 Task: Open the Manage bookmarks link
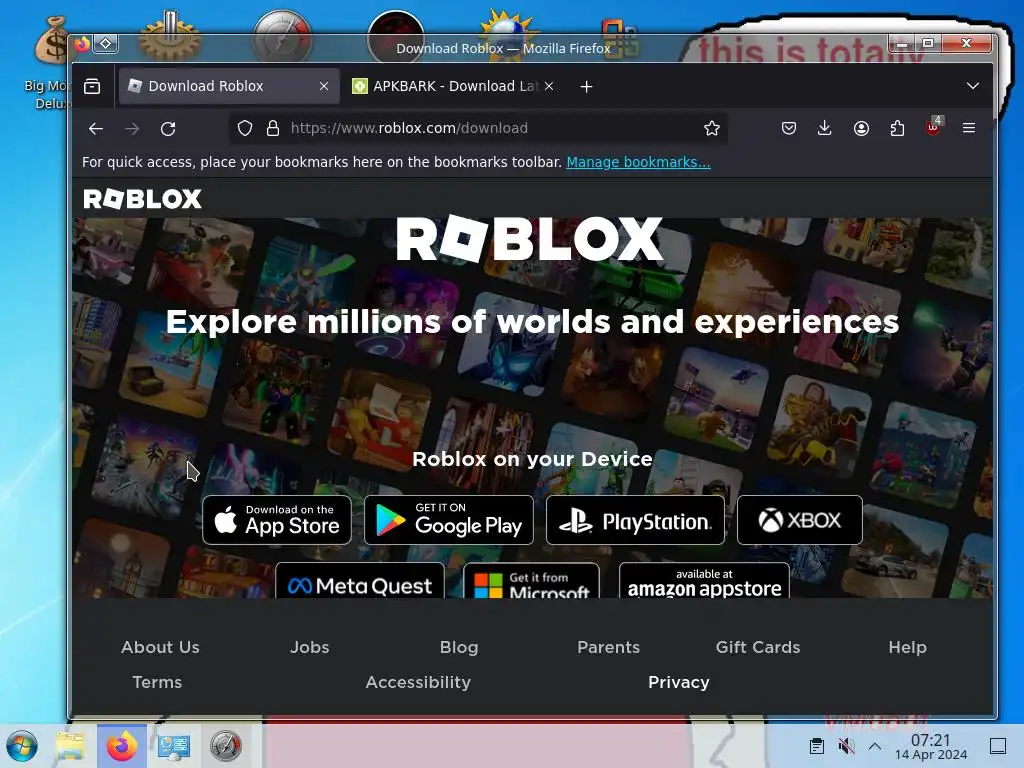pos(638,162)
